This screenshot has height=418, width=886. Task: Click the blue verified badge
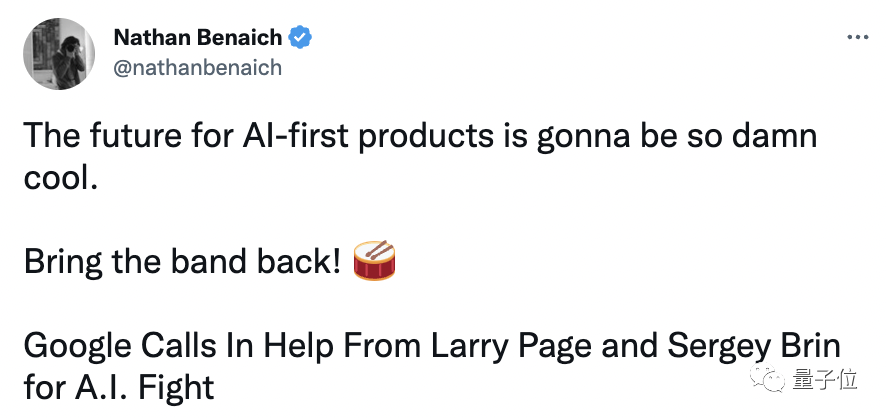click(300, 38)
